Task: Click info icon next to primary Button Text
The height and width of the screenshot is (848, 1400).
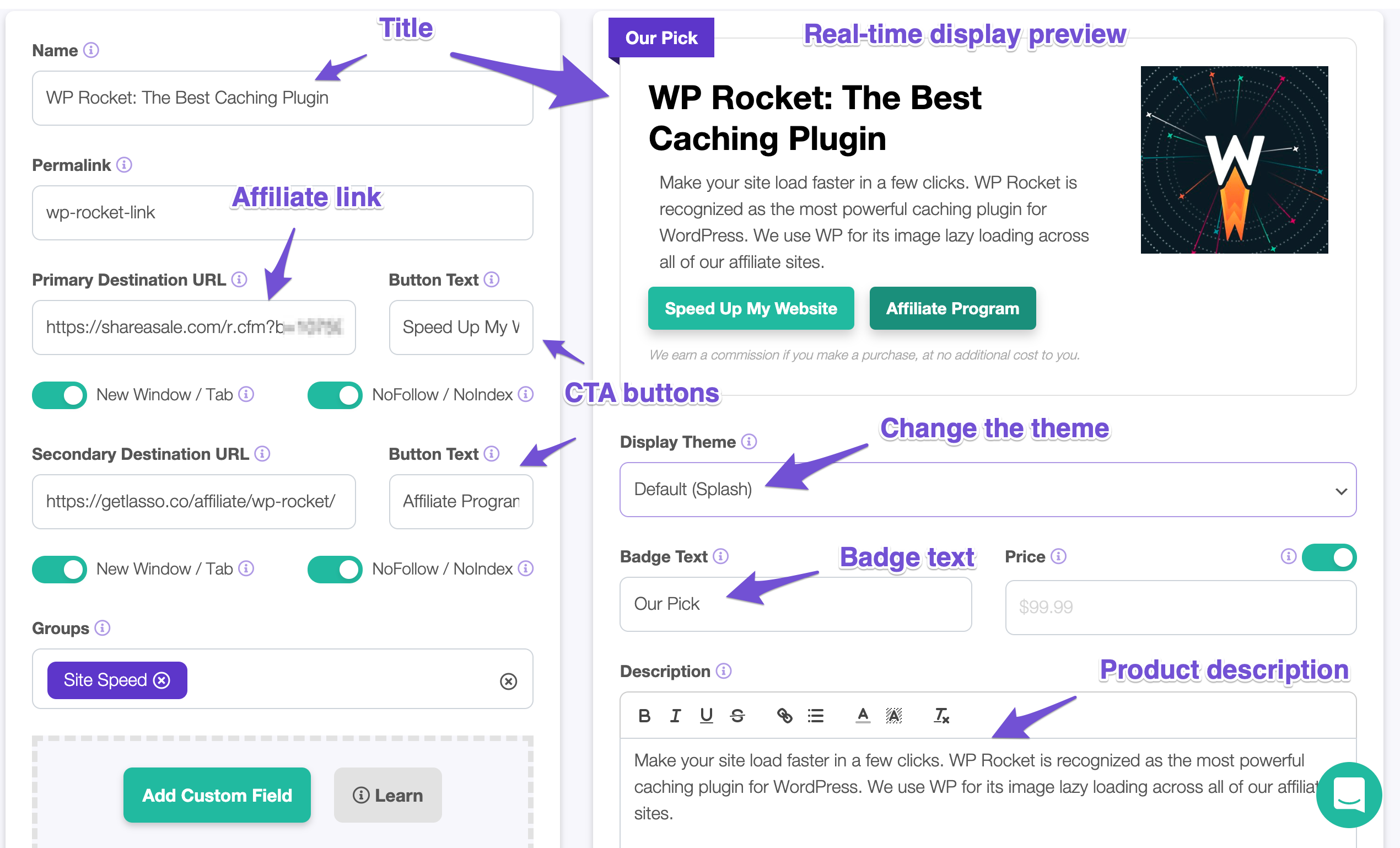Action: (492, 280)
